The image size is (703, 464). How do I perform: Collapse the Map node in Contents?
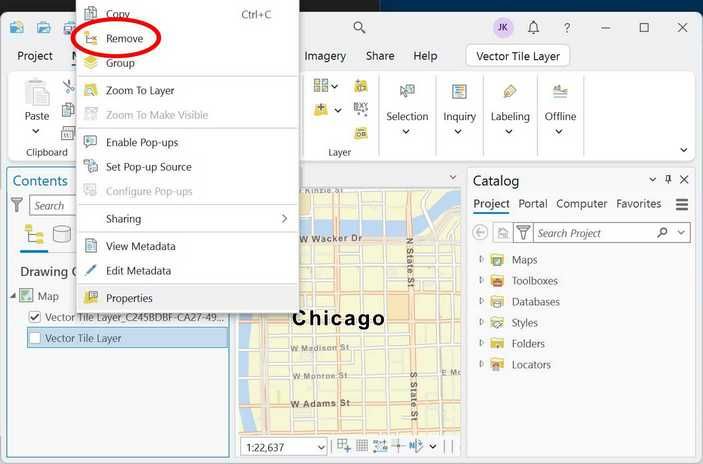tap(13, 295)
